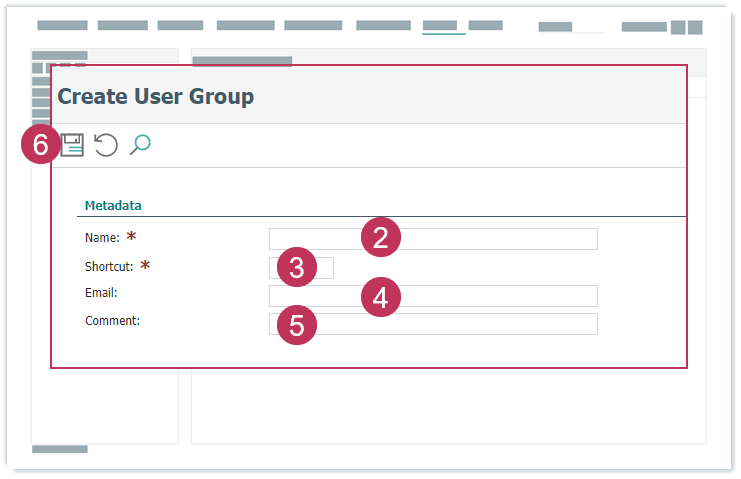Click the Comment field label

(x=112, y=322)
